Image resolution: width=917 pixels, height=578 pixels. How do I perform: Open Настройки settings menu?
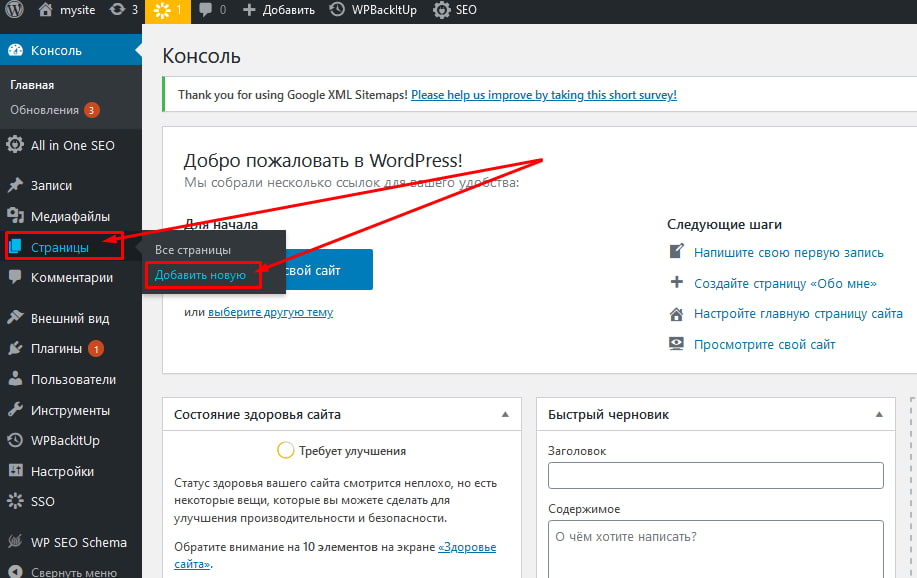[62, 471]
